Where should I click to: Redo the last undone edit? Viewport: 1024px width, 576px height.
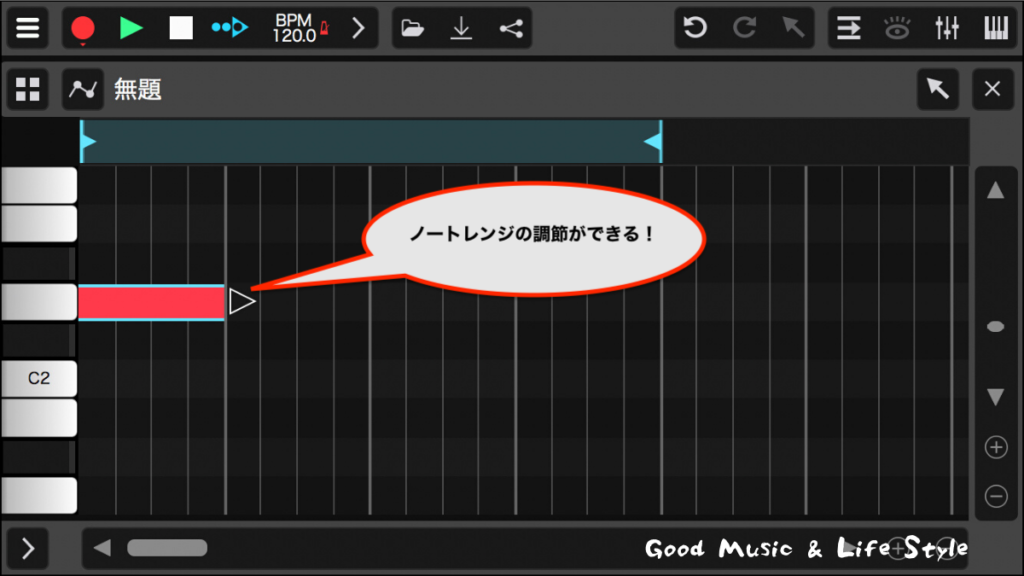click(744, 28)
